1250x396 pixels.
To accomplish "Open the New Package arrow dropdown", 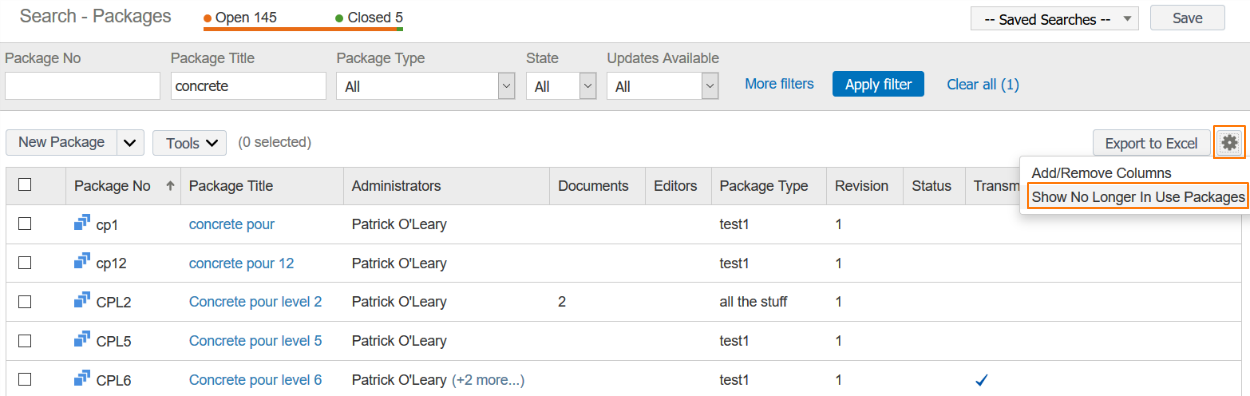I will (x=131, y=142).
